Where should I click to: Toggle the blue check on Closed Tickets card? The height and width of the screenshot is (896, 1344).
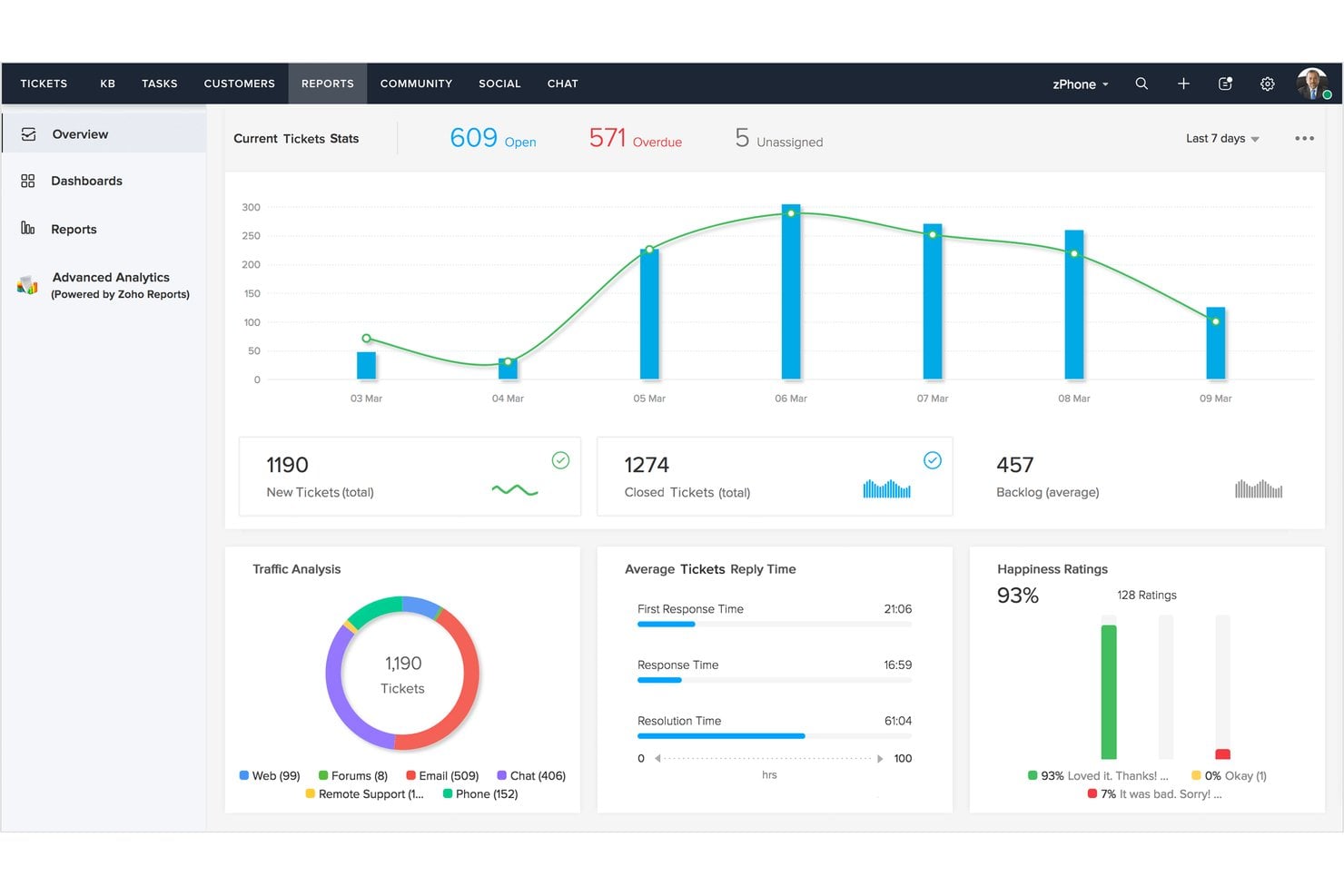[x=933, y=460]
